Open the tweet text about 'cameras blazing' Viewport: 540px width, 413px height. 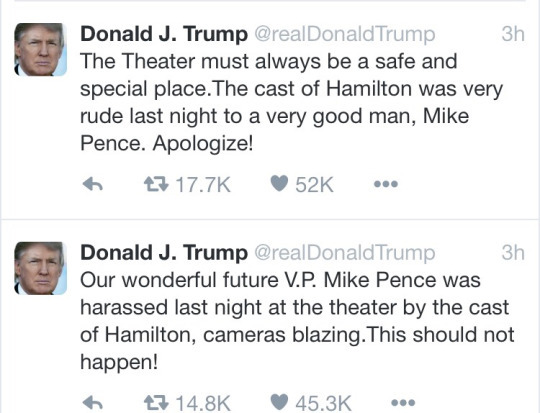tap(297, 321)
